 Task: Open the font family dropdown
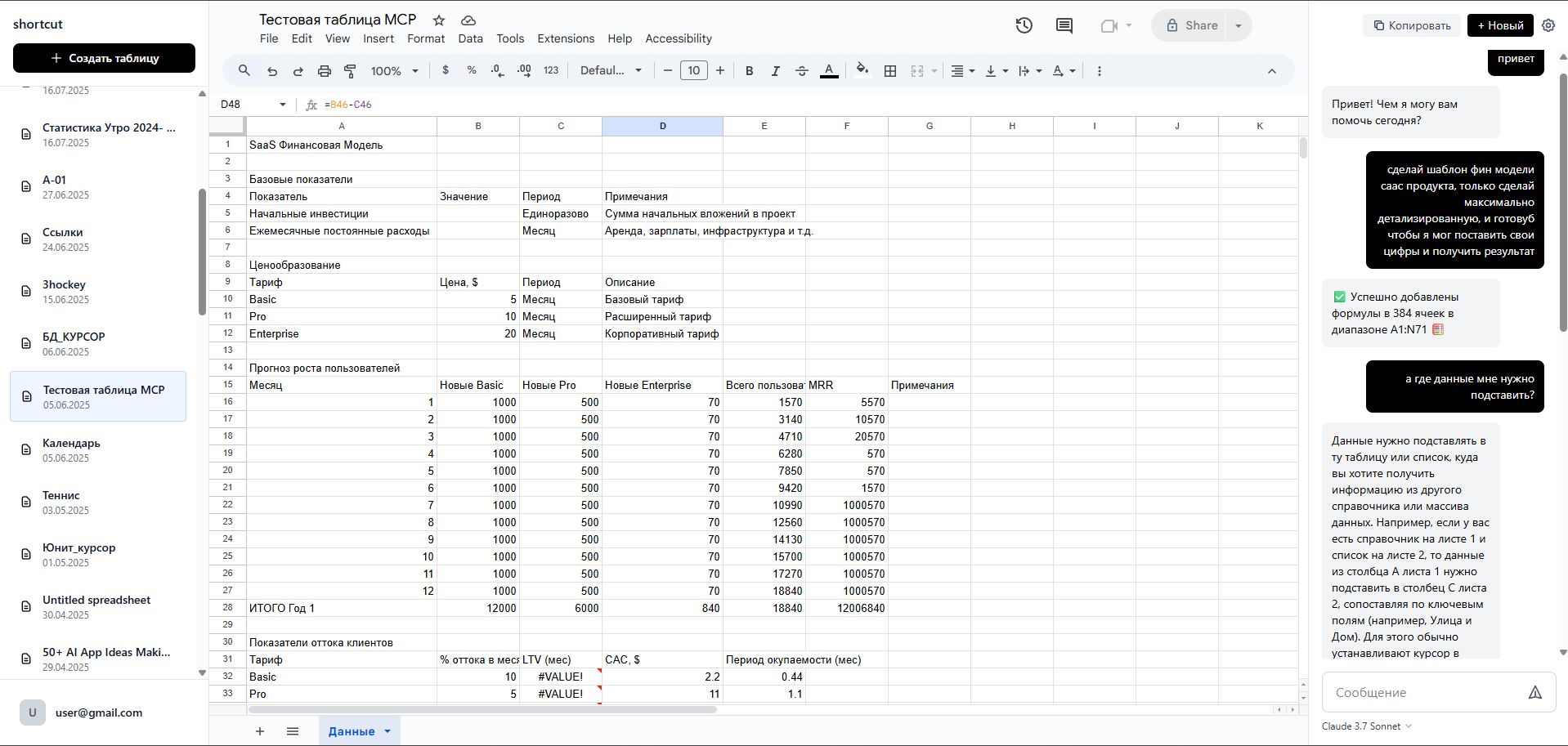[x=611, y=70]
